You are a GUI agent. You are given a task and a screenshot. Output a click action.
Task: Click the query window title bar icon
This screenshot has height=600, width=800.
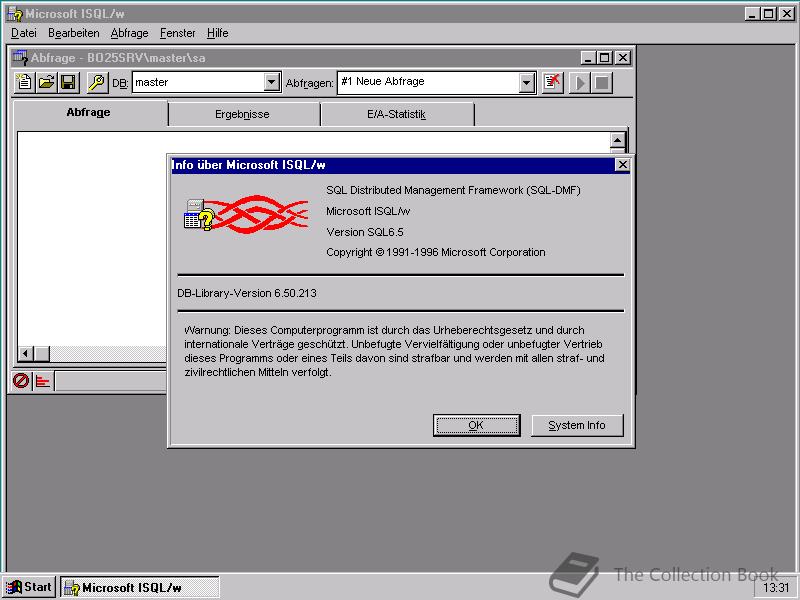point(19,58)
